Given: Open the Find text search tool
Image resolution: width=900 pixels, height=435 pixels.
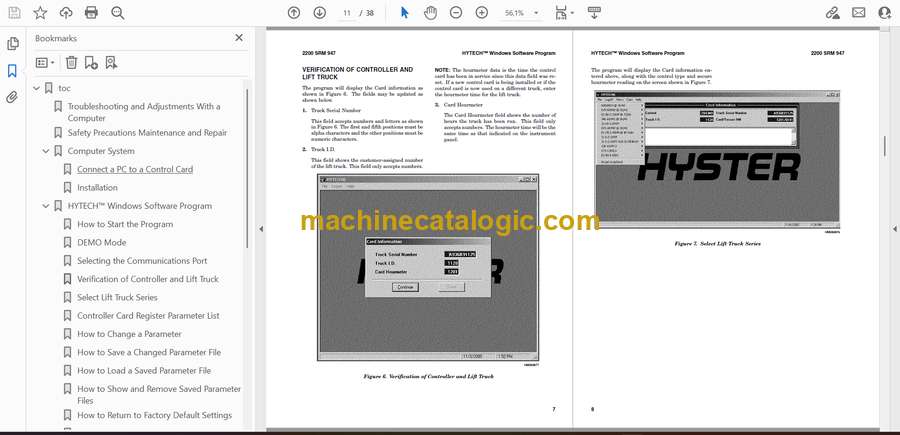Looking at the screenshot, I should tap(118, 13).
